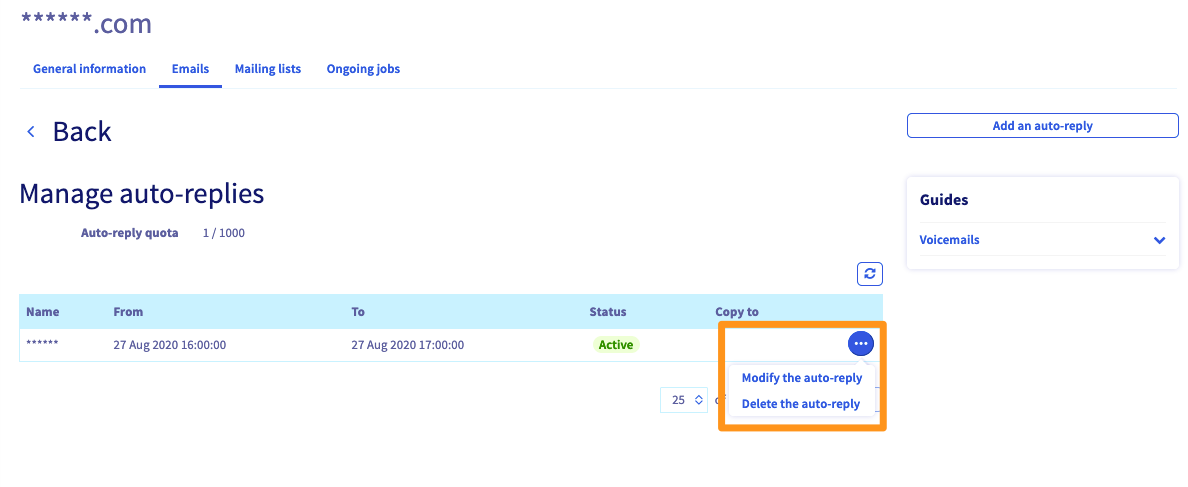This screenshot has height=487, width=1188.
Task: Choose Modify the auto-reply from the menu
Action: (801, 378)
